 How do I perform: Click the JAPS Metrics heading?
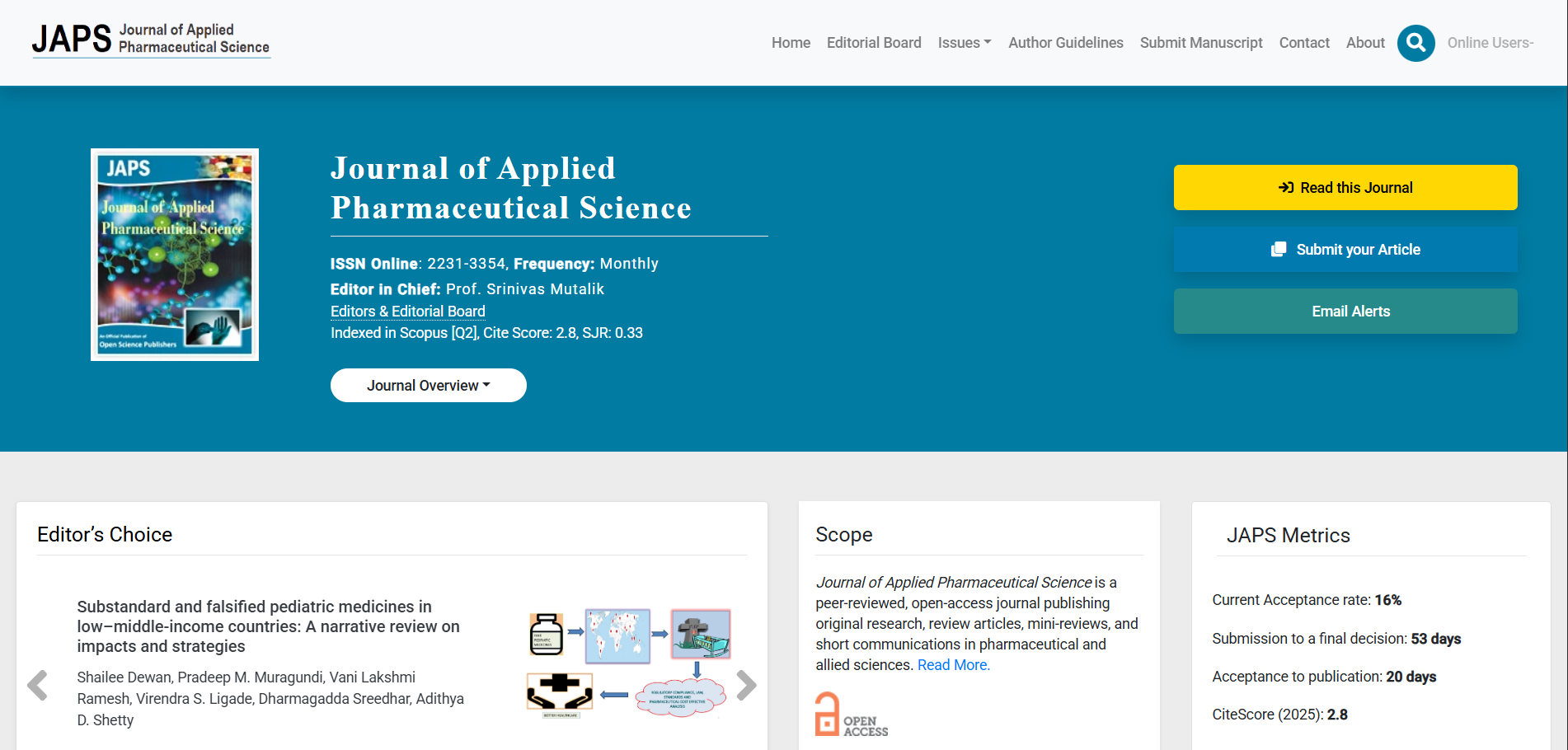point(1289,536)
